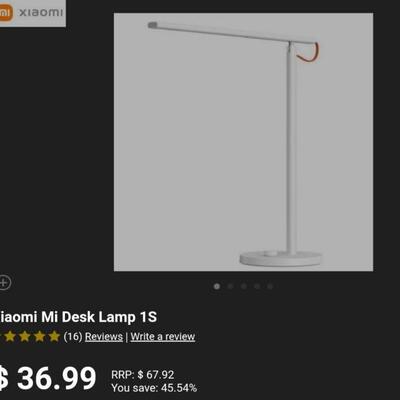This screenshot has width=400, height=400.
Task: Click the second visible rating star
Action: (24, 337)
